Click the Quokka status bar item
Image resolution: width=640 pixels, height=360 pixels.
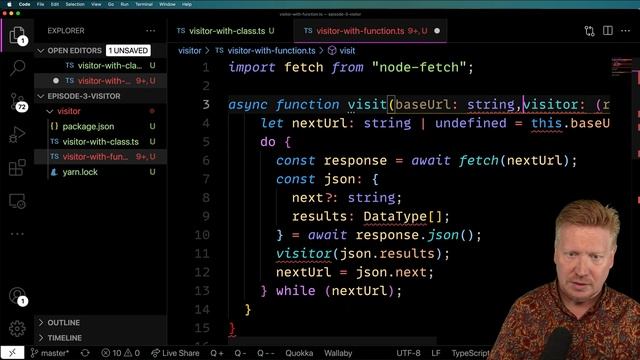[x=299, y=353]
